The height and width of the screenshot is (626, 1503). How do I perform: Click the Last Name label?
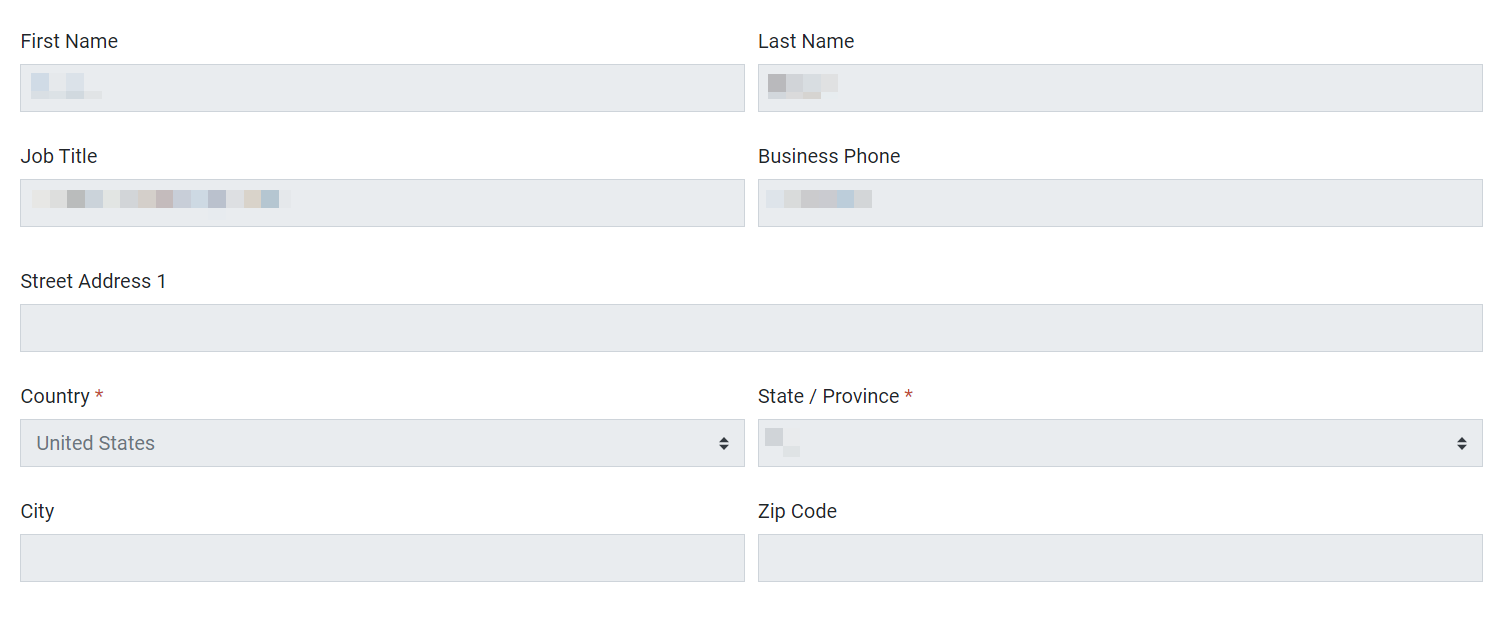[x=806, y=41]
